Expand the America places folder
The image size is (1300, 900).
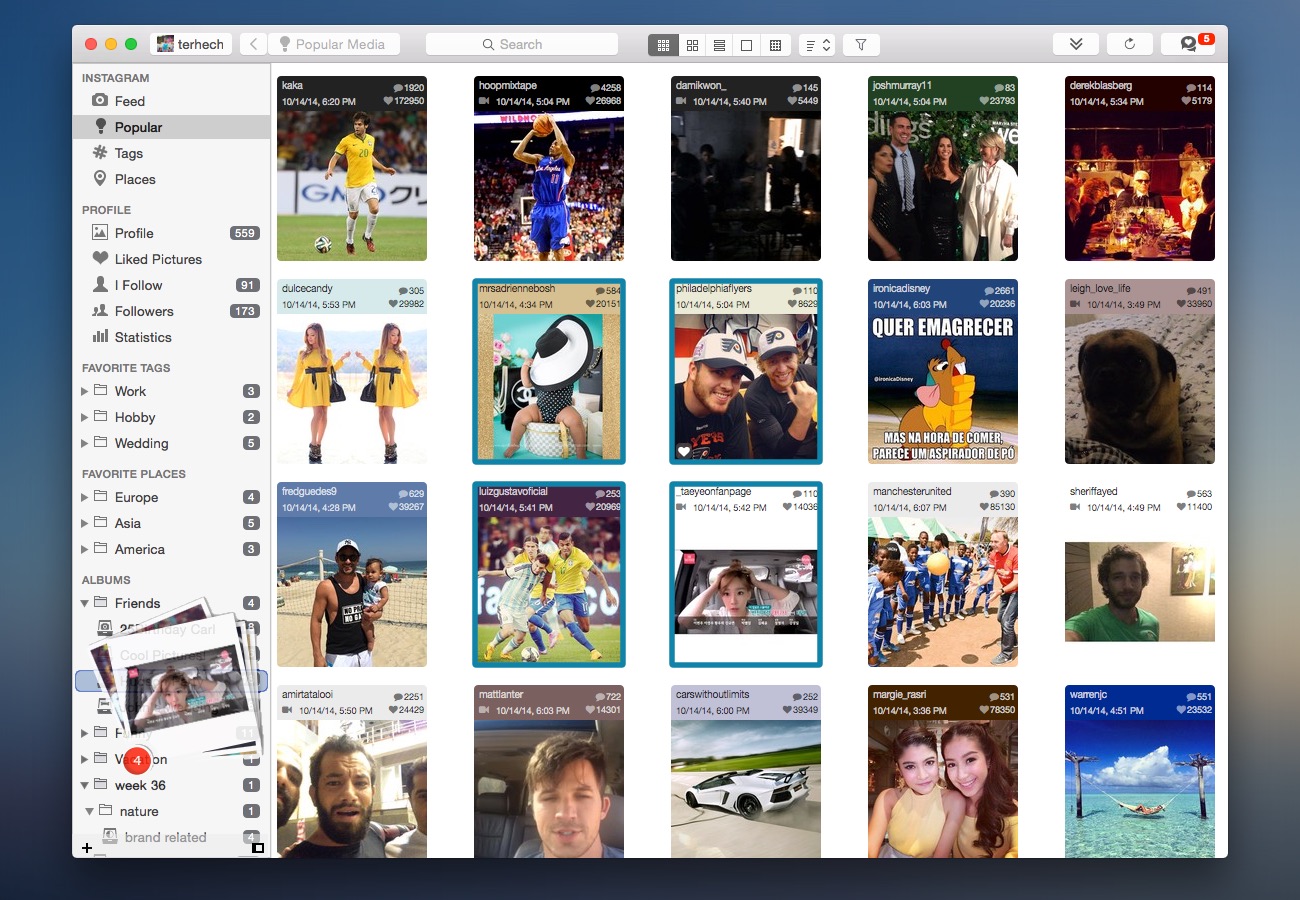click(x=85, y=549)
